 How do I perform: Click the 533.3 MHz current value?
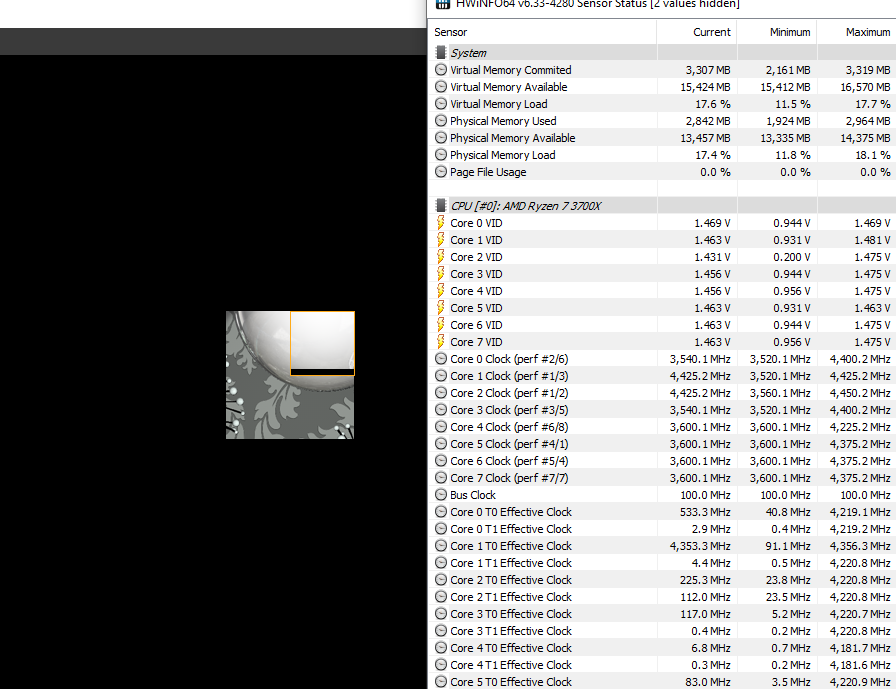click(705, 512)
